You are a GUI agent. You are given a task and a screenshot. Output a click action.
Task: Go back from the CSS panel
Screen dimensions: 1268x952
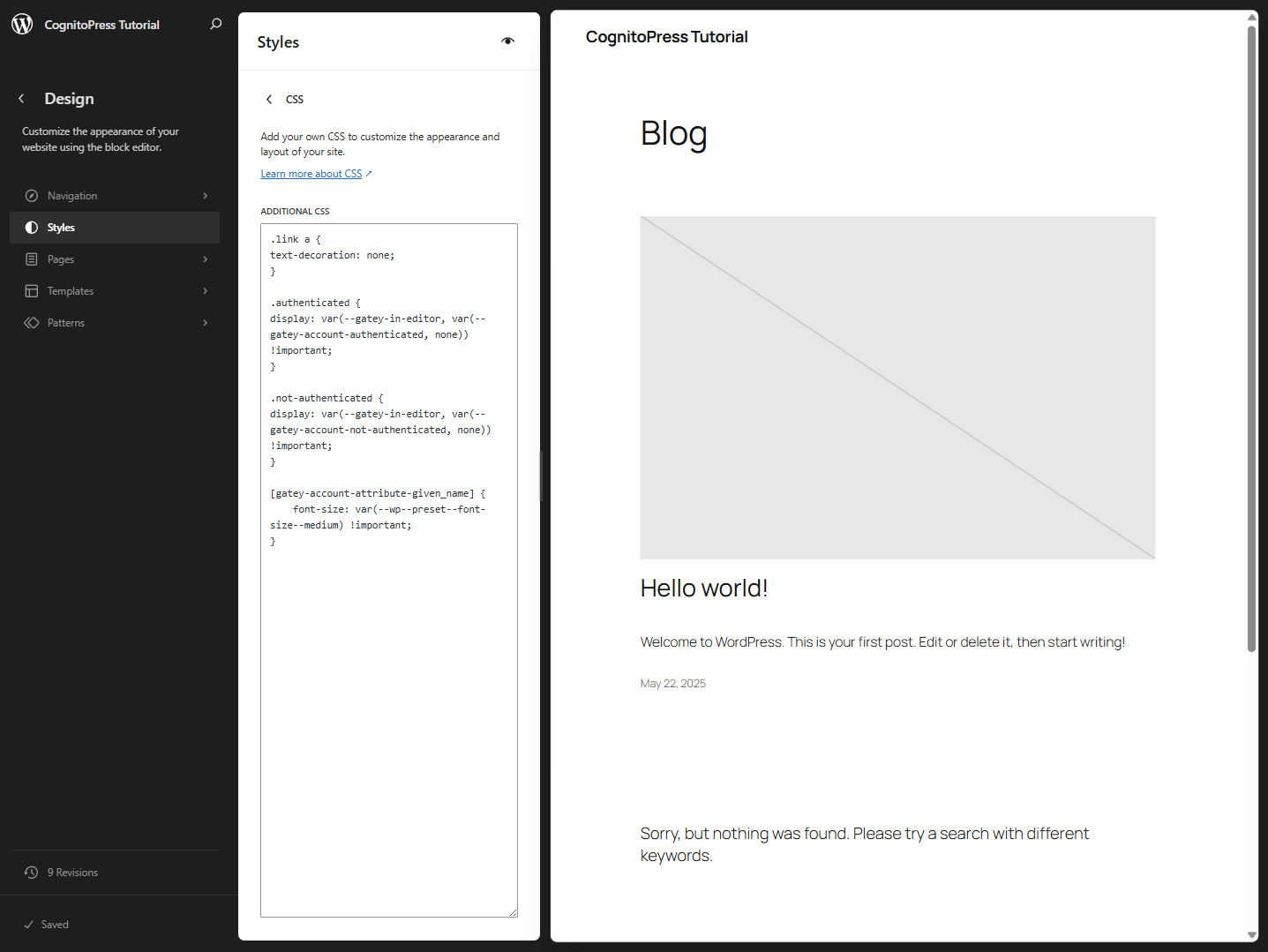[x=269, y=99]
